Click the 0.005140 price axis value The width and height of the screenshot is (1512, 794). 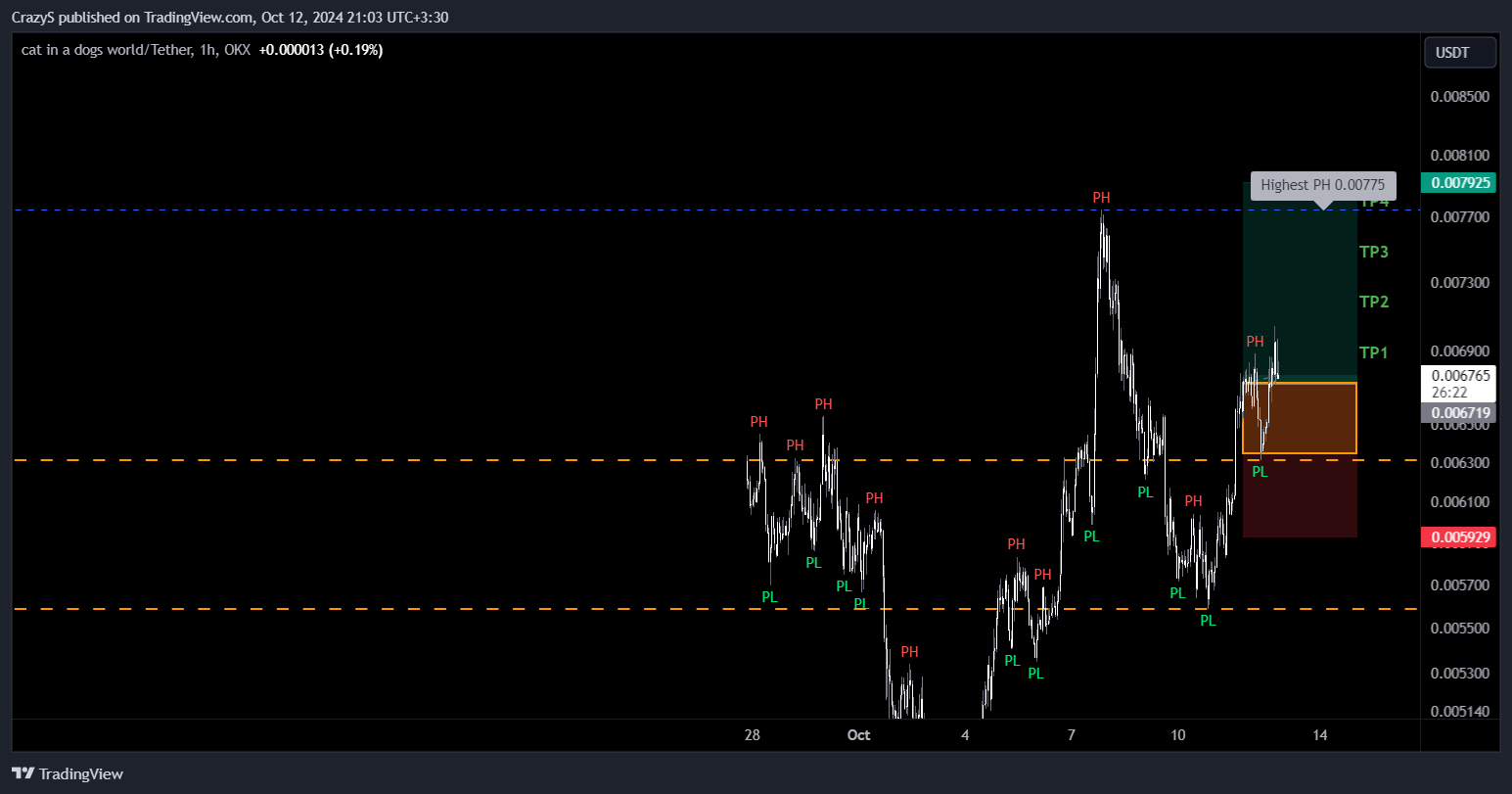(1460, 711)
